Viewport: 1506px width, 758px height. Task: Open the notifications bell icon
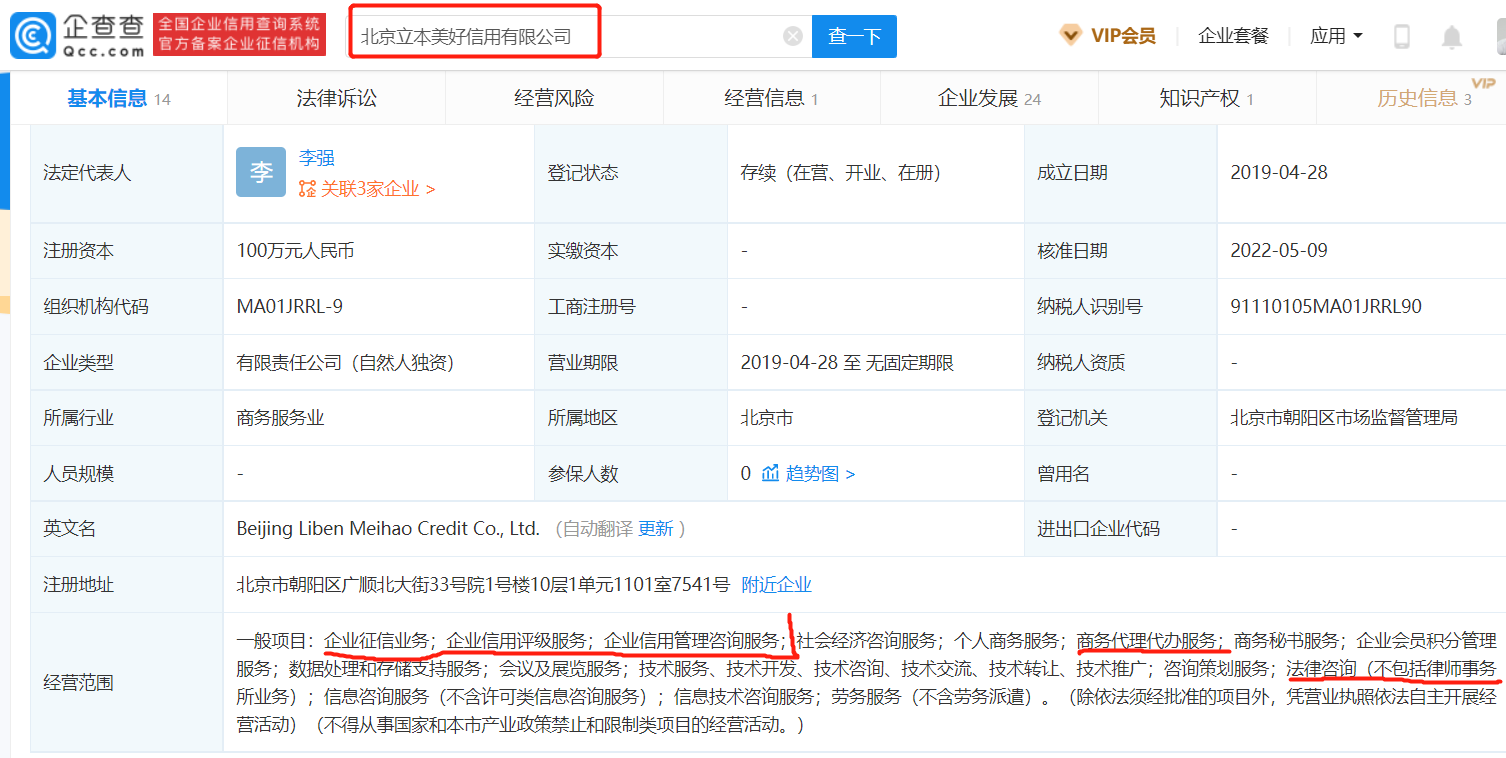coord(1451,37)
